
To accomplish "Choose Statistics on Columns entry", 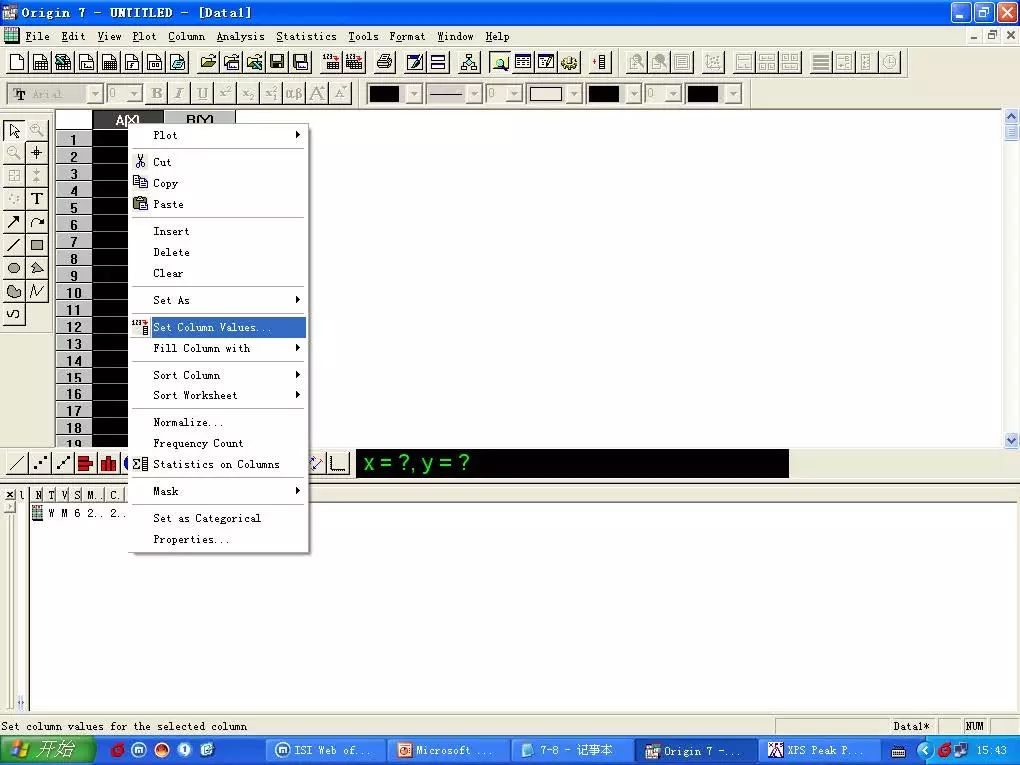I will [x=219, y=464].
